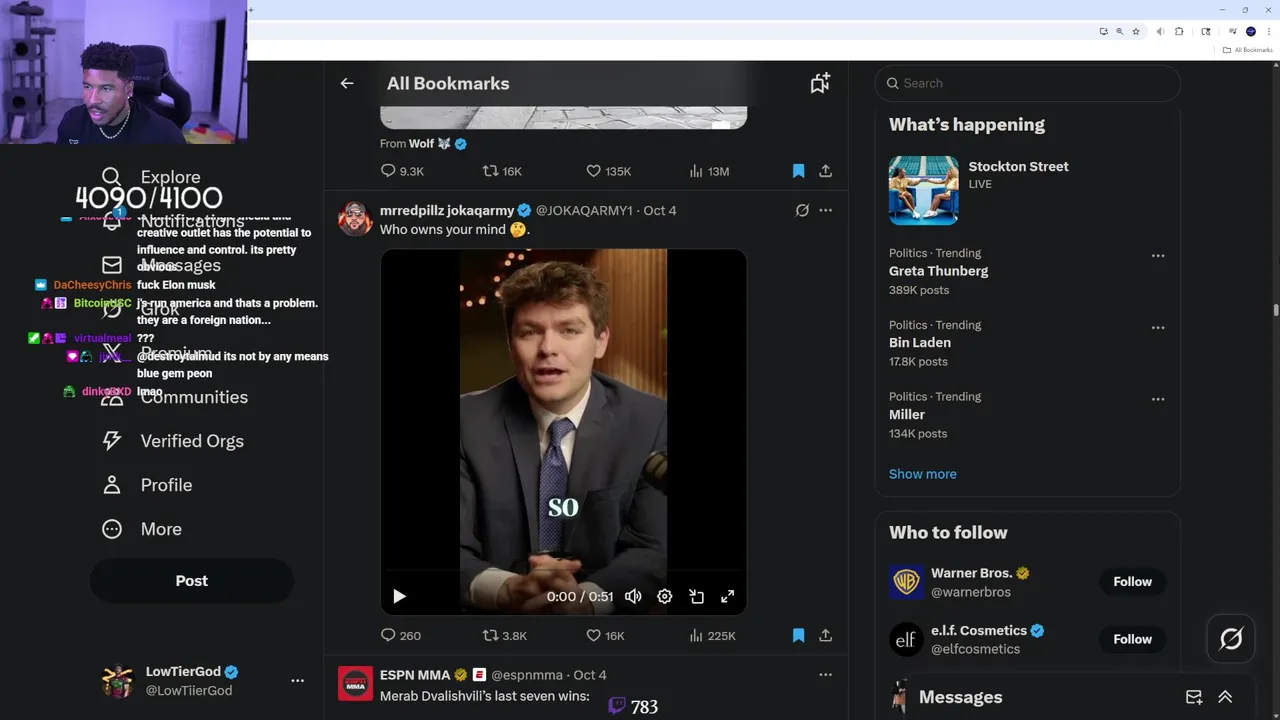The width and height of the screenshot is (1280, 720).
Task: Share the JOKAQARMY post
Action: click(825, 635)
